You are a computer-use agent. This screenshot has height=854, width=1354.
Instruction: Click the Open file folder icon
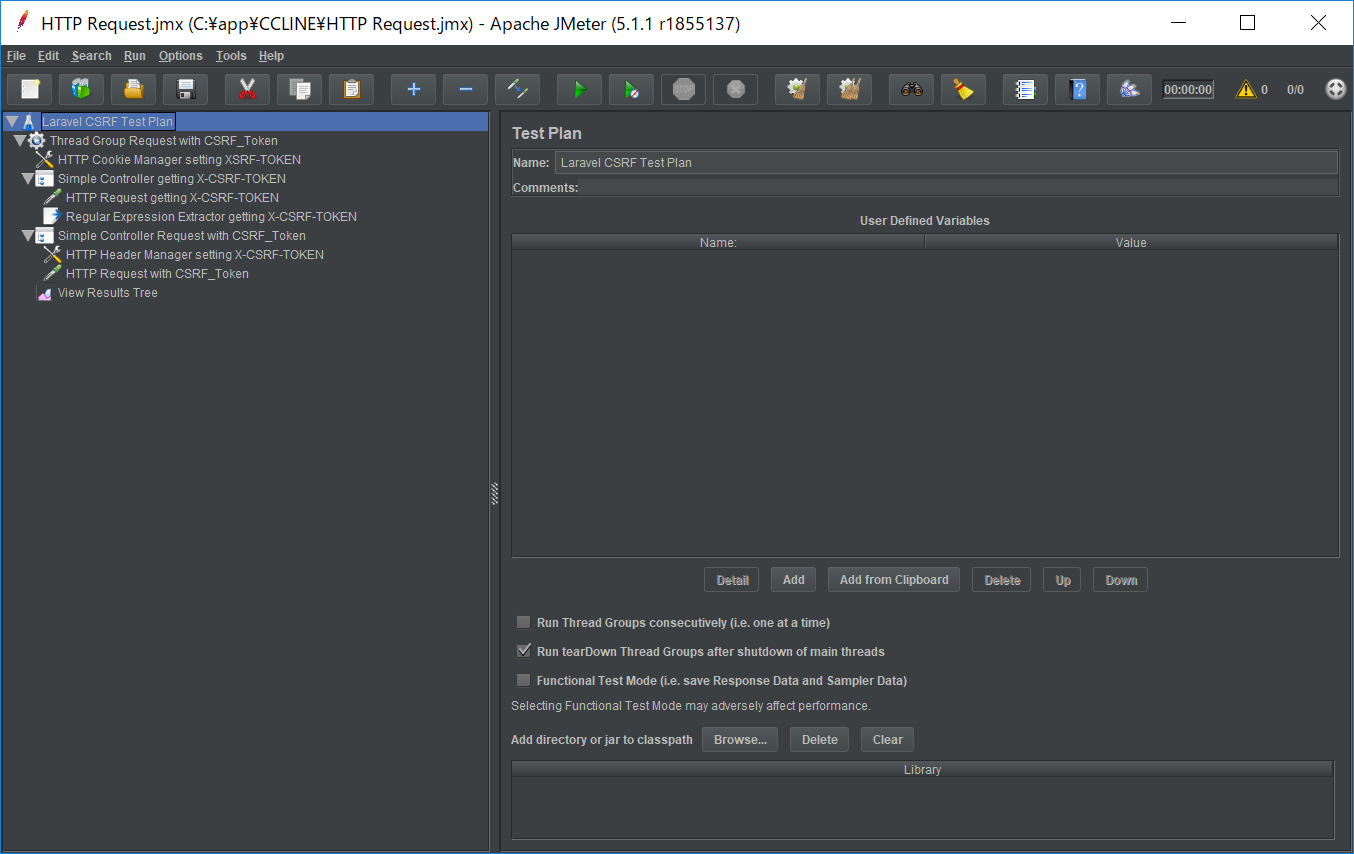click(x=133, y=89)
